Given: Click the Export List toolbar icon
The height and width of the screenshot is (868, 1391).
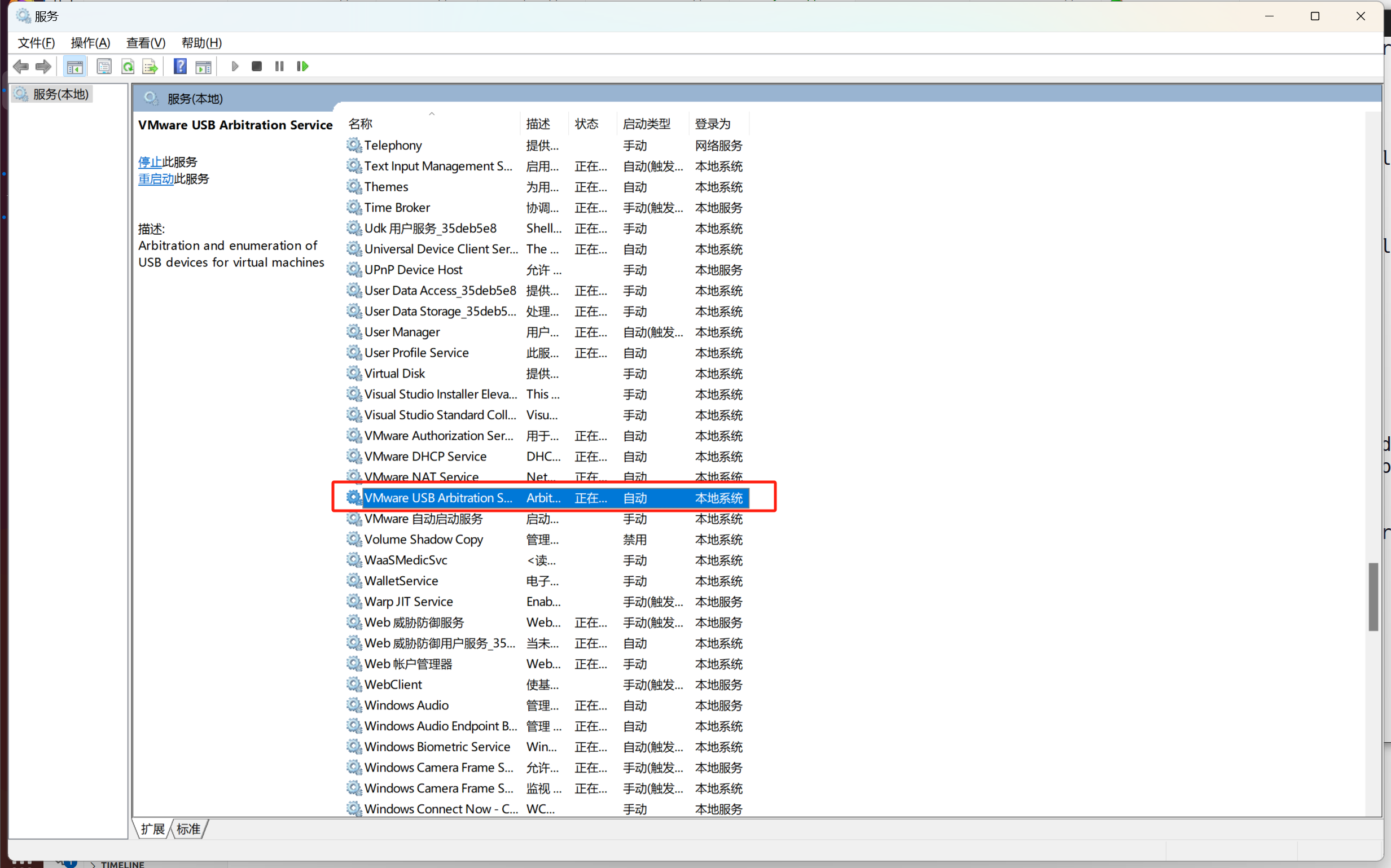Looking at the screenshot, I should pos(150,67).
